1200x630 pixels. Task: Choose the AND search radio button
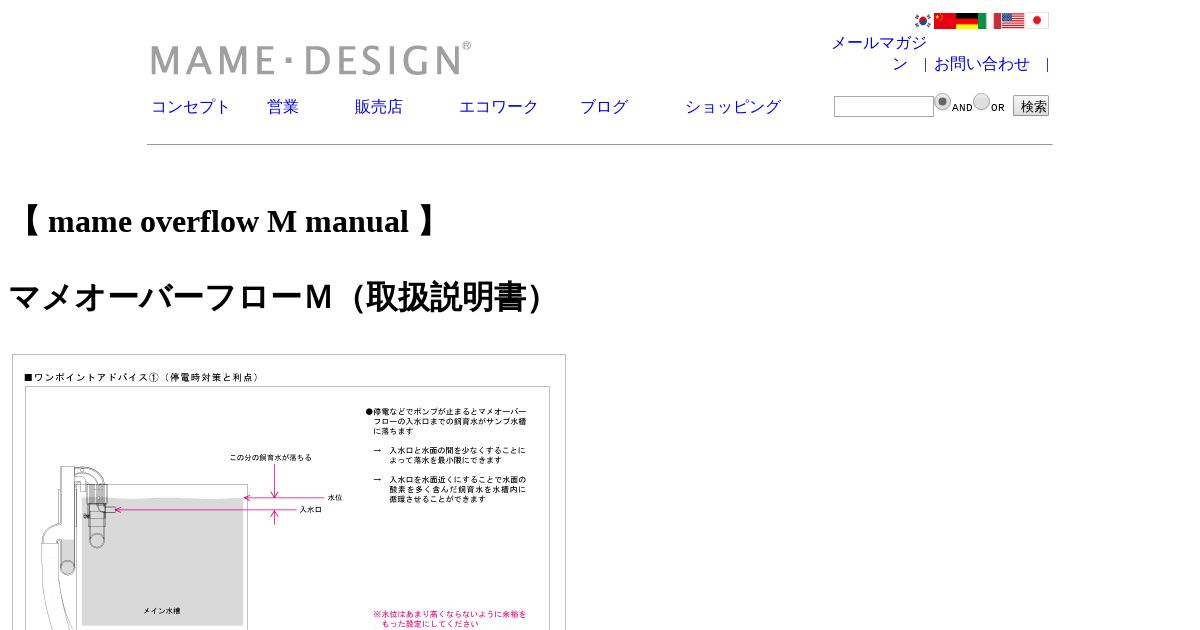click(943, 102)
